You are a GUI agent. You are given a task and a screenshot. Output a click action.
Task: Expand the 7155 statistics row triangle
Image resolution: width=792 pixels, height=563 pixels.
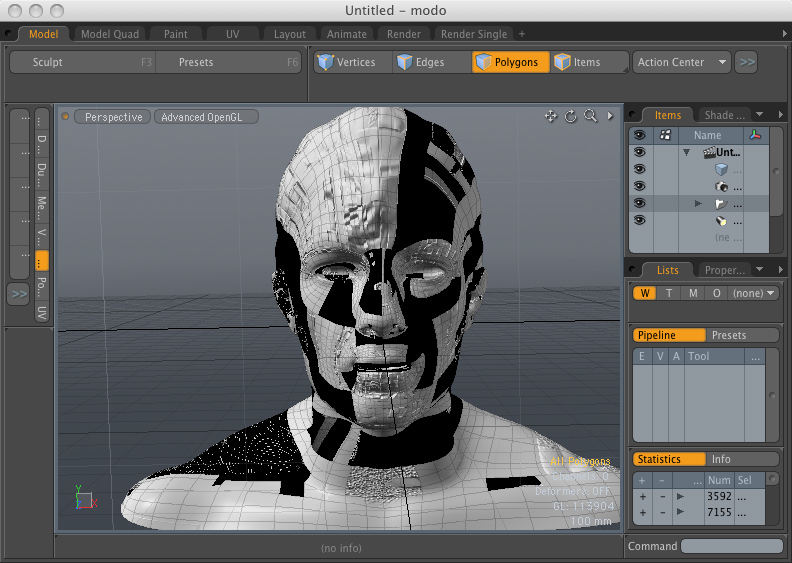coord(680,513)
